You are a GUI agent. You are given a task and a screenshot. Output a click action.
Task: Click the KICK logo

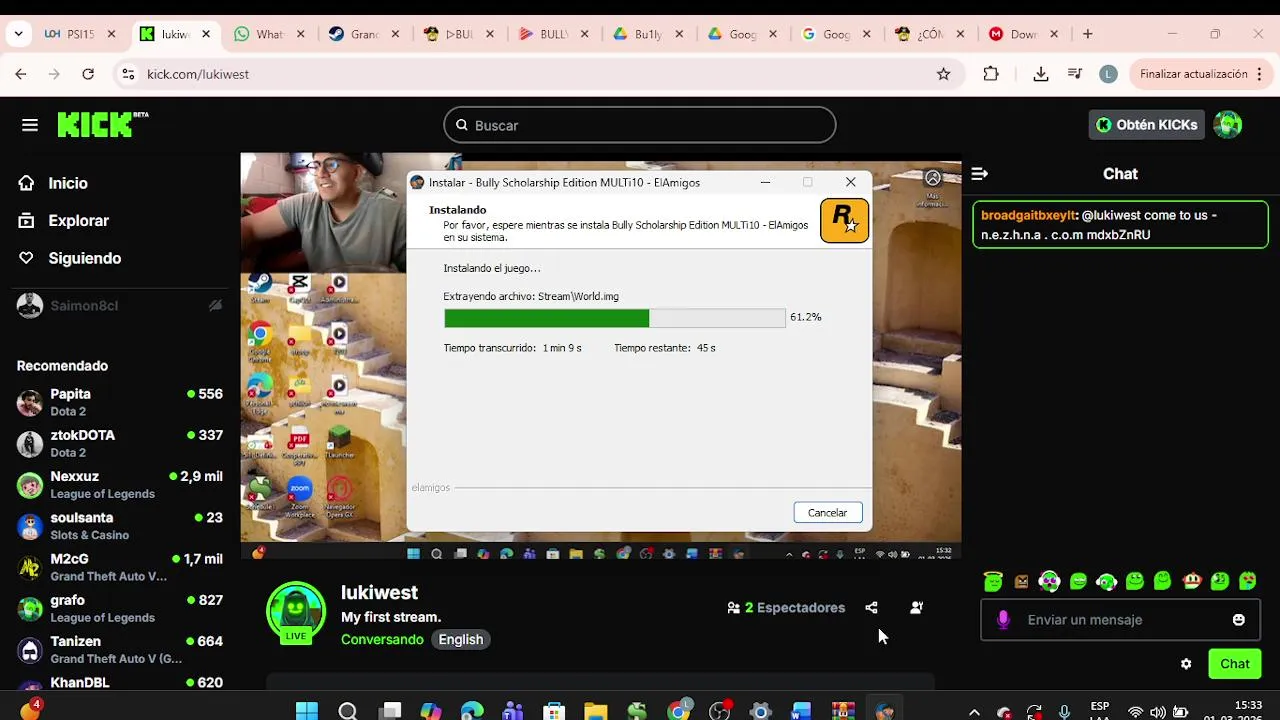[102, 124]
